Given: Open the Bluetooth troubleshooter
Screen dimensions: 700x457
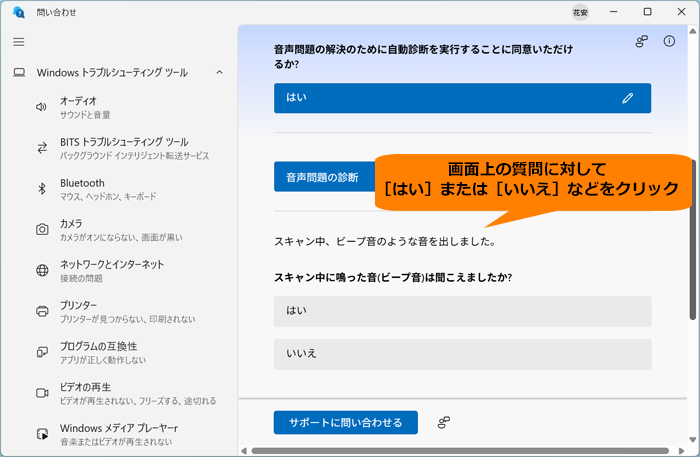Looking at the screenshot, I should point(121,189).
